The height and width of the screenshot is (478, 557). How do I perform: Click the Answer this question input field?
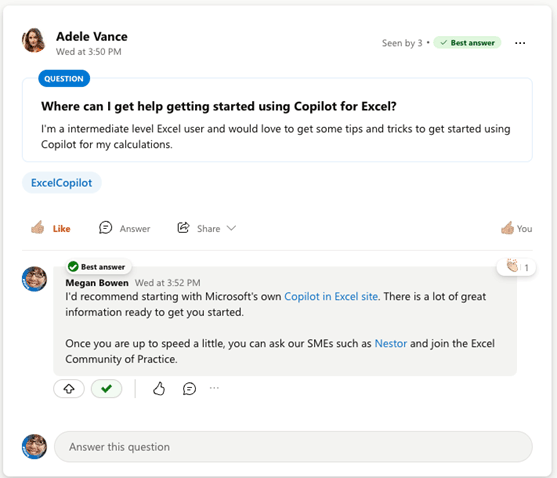click(293, 447)
